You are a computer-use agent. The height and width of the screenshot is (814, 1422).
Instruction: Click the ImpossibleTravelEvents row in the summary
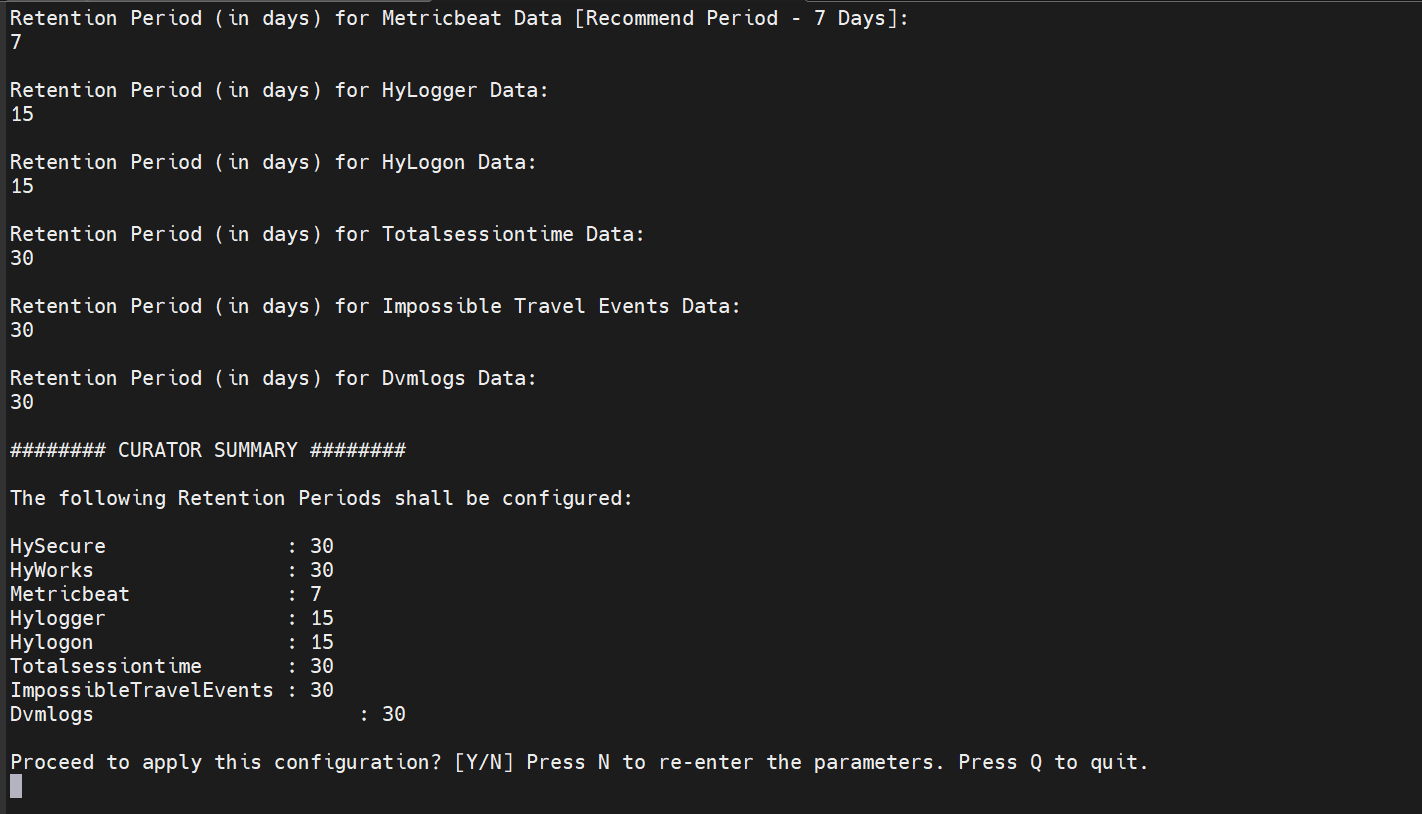point(171,690)
